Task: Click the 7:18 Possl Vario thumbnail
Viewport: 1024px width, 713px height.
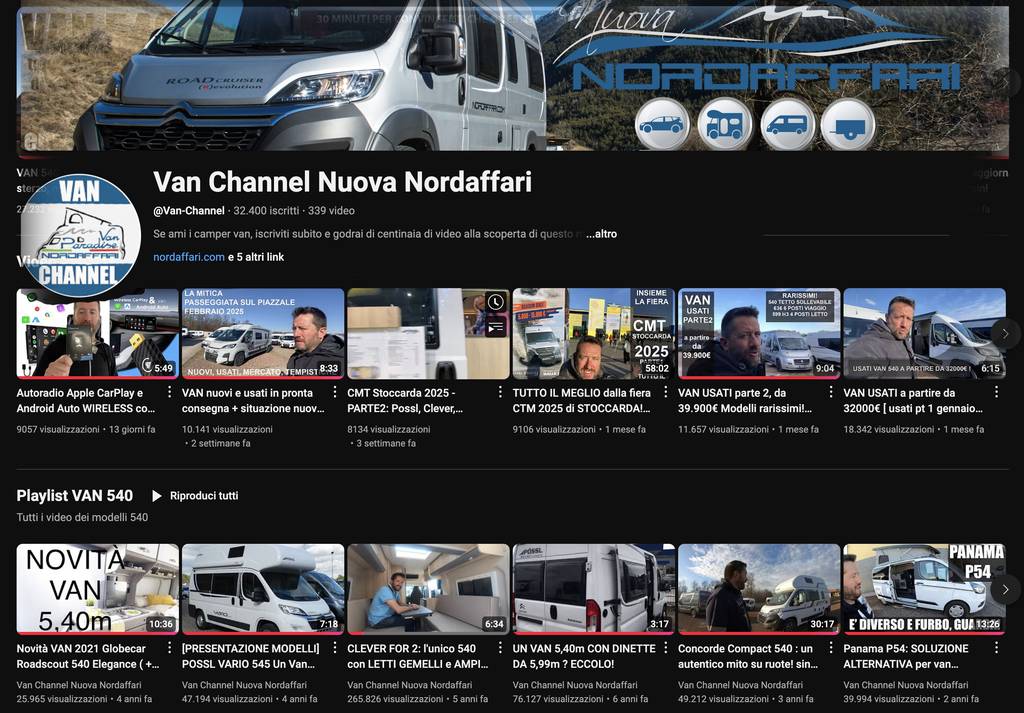Action: 263,589
